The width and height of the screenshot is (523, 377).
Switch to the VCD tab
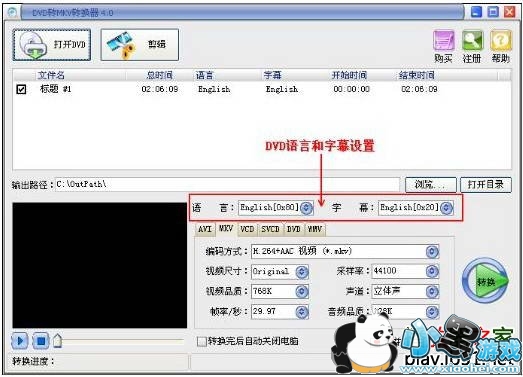point(247,230)
